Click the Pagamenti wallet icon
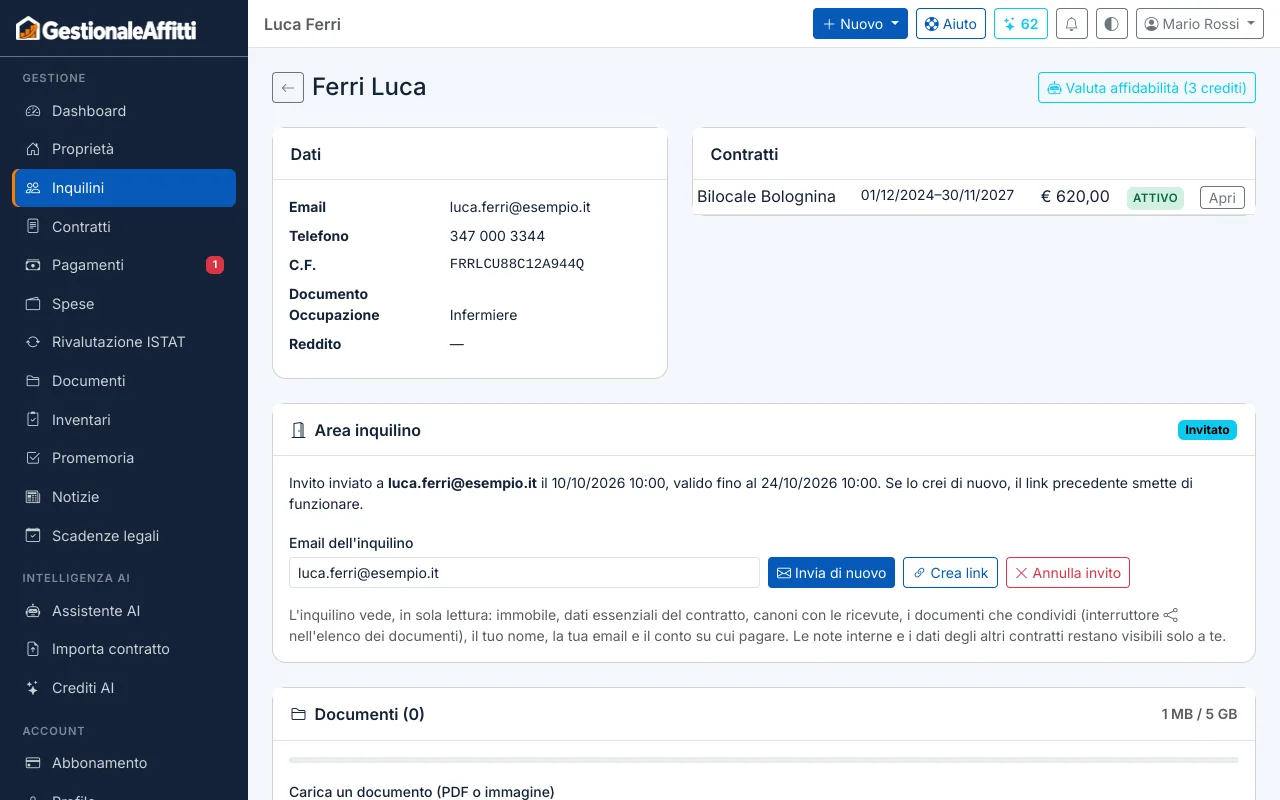This screenshot has width=1280, height=800. 33,265
